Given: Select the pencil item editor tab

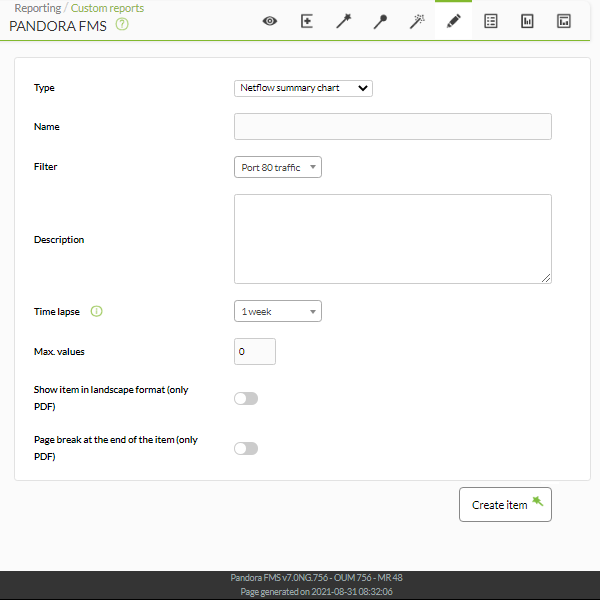Looking at the screenshot, I should pos(453,21).
